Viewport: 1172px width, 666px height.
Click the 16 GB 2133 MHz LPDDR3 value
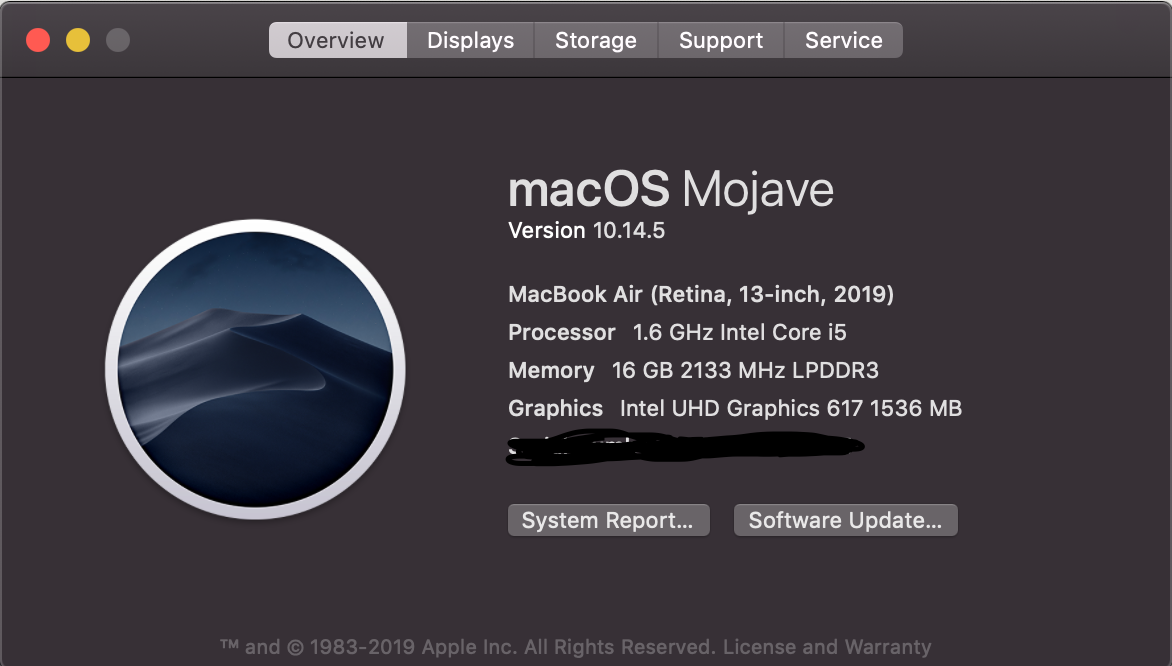(x=745, y=371)
